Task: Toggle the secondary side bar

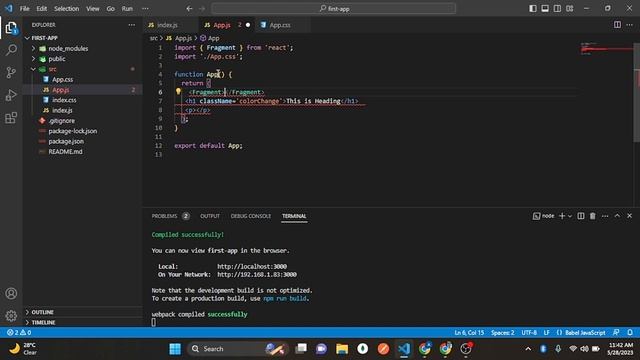Action: [x=557, y=9]
